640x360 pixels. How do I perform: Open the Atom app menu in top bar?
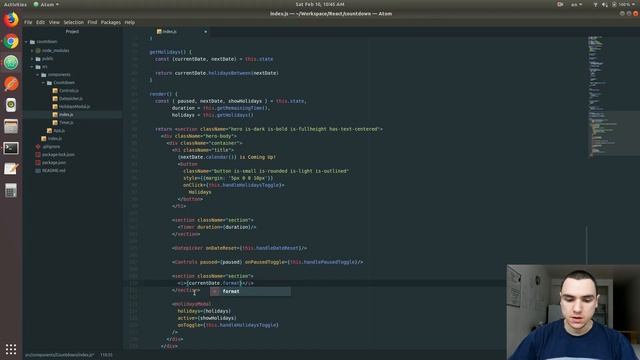[x=46, y=4]
